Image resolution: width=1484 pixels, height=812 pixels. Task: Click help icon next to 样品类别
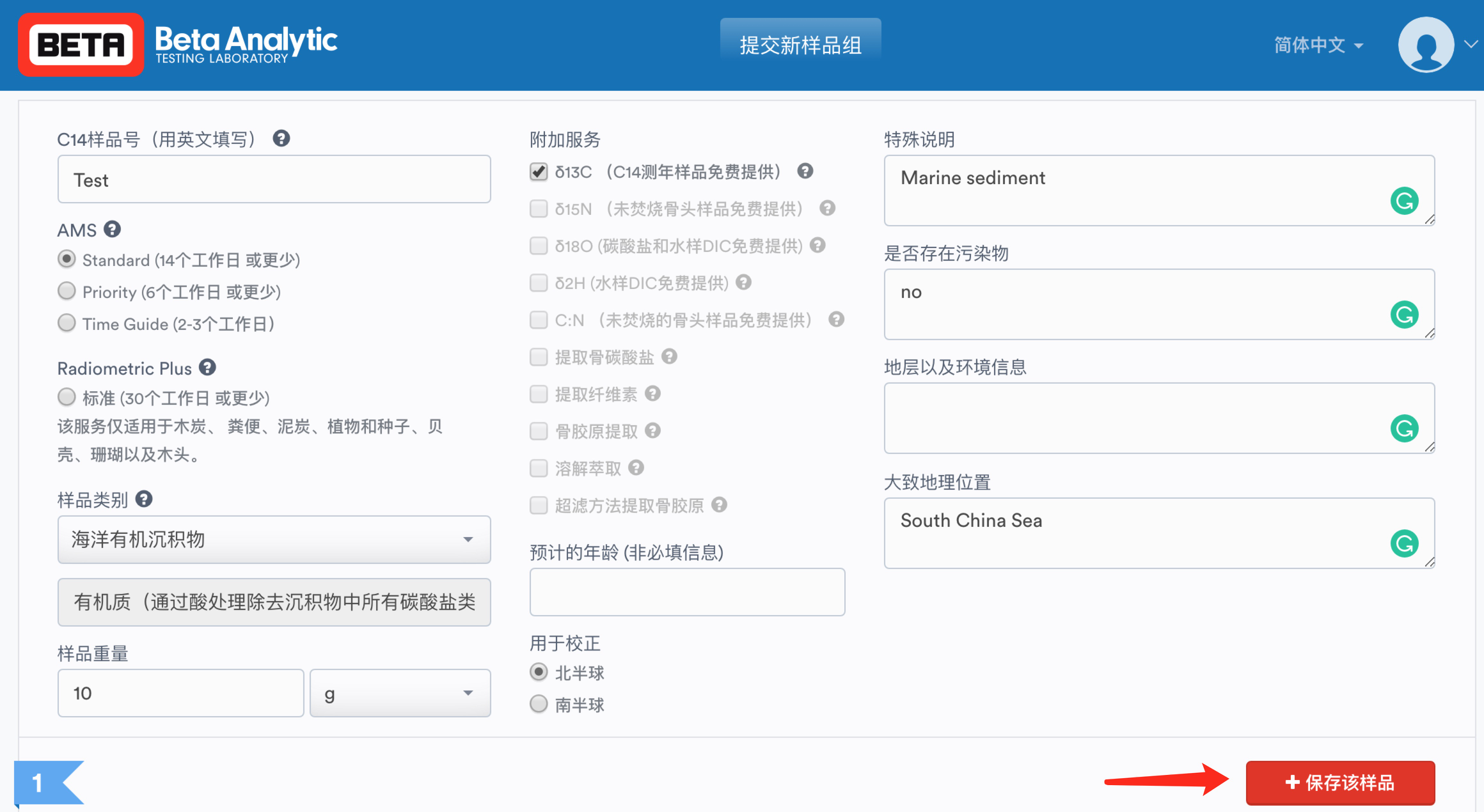(144, 499)
